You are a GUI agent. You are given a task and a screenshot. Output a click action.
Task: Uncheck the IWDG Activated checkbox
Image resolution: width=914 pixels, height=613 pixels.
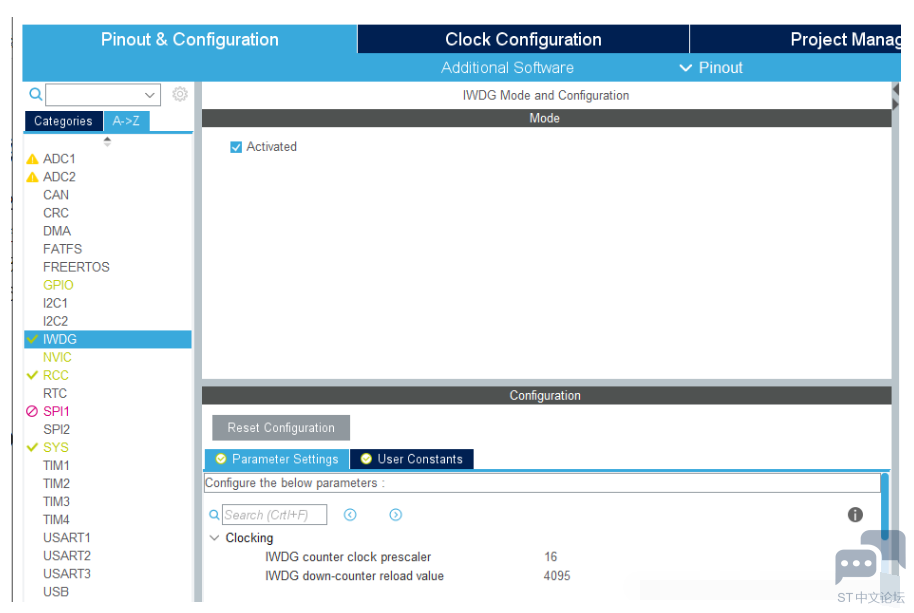point(236,147)
